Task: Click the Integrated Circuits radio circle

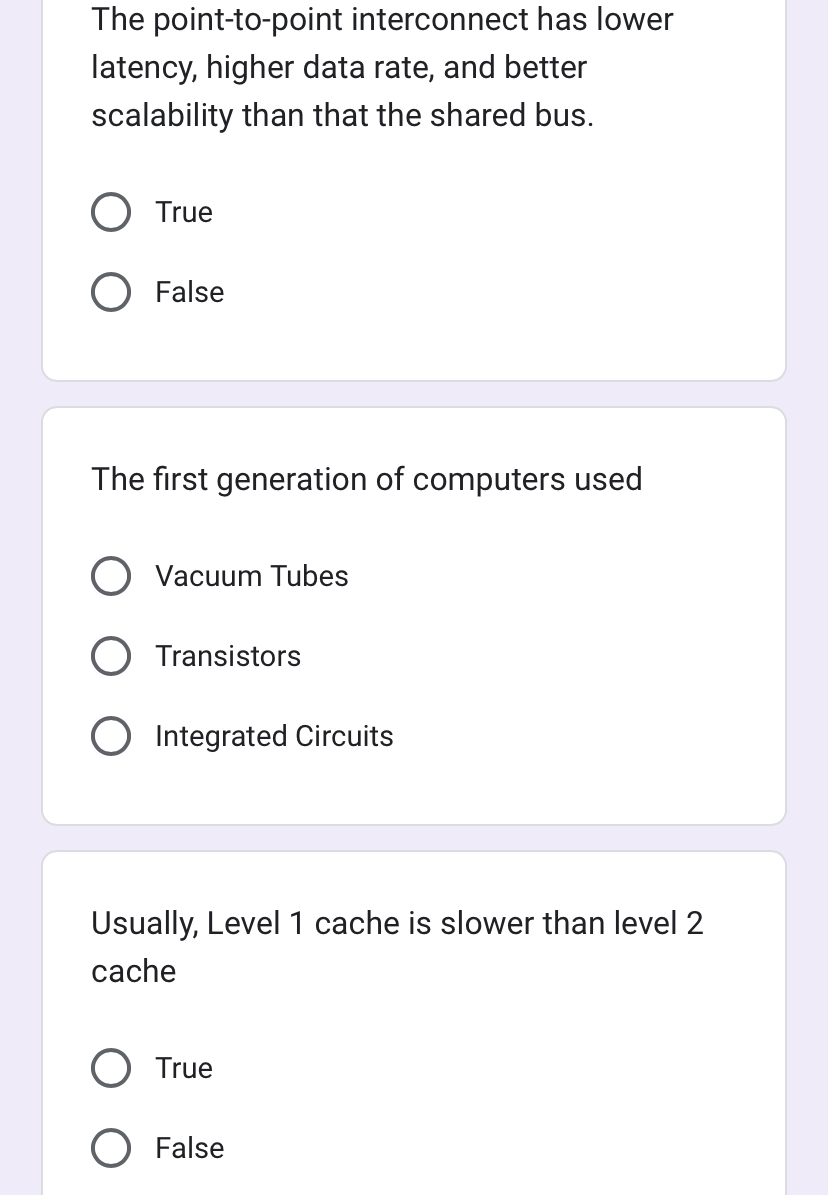Action: pos(111,736)
